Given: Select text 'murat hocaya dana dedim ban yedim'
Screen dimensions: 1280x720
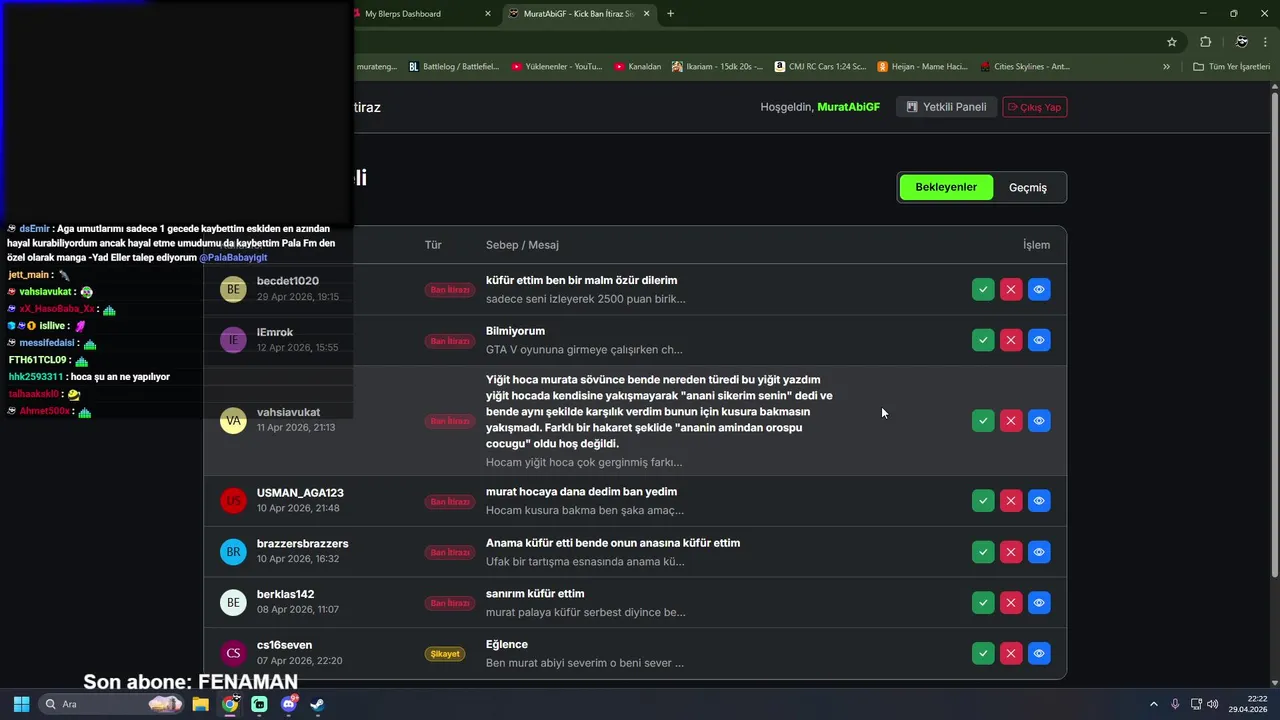Looking at the screenshot, I should point(581,492).
